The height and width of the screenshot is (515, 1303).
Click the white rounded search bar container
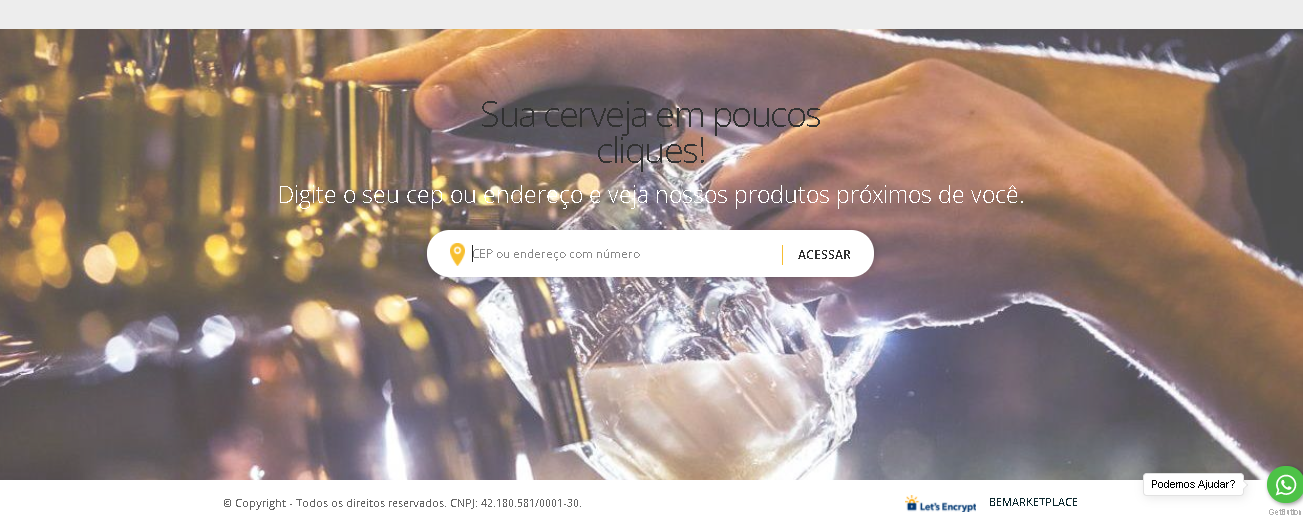click(650, 254)
